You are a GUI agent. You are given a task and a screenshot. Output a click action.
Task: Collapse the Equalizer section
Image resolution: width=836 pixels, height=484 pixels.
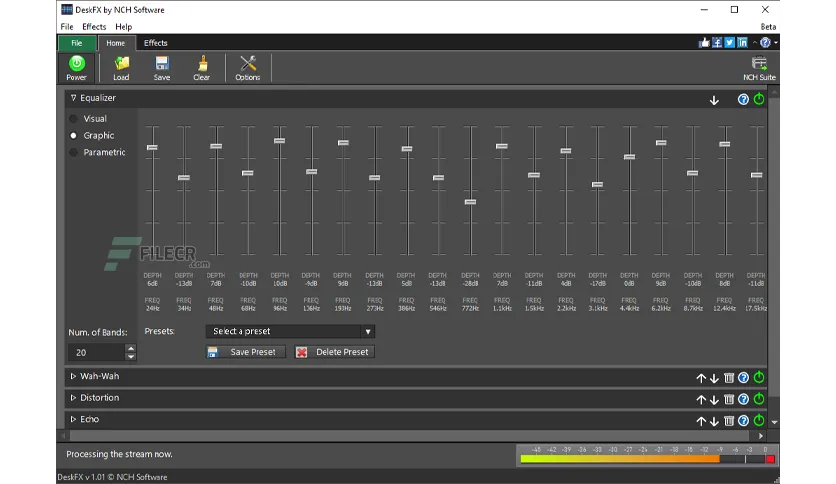pyautogui.click(x=73, y=99)
